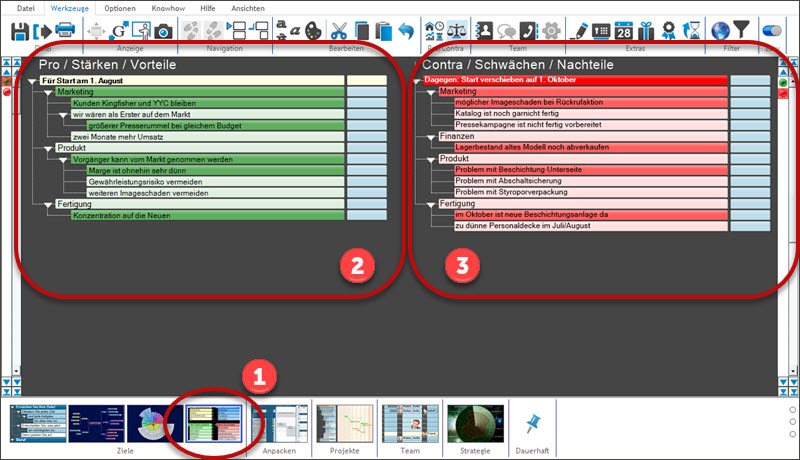The width and height of the screenshot is (800, 460).
Task: Click the funnel filter icon
Action: 740,31
